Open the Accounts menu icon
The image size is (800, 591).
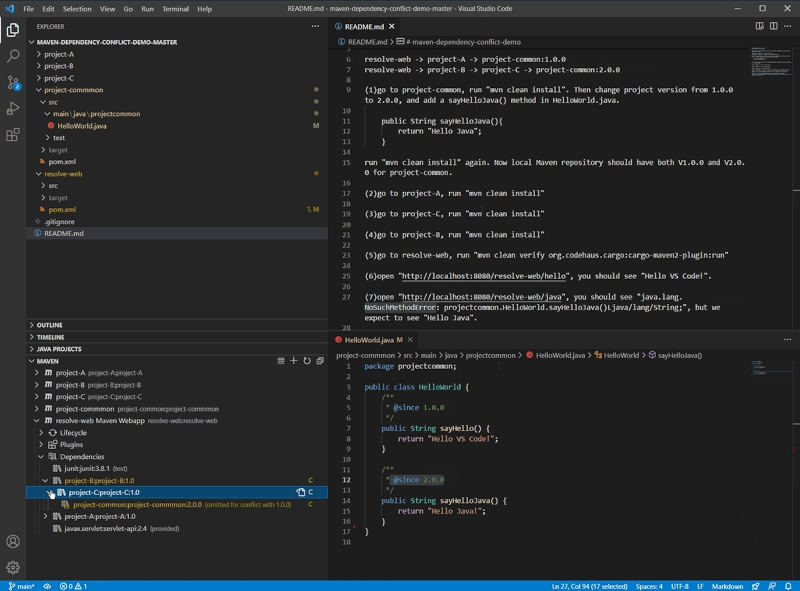[13, 541]
